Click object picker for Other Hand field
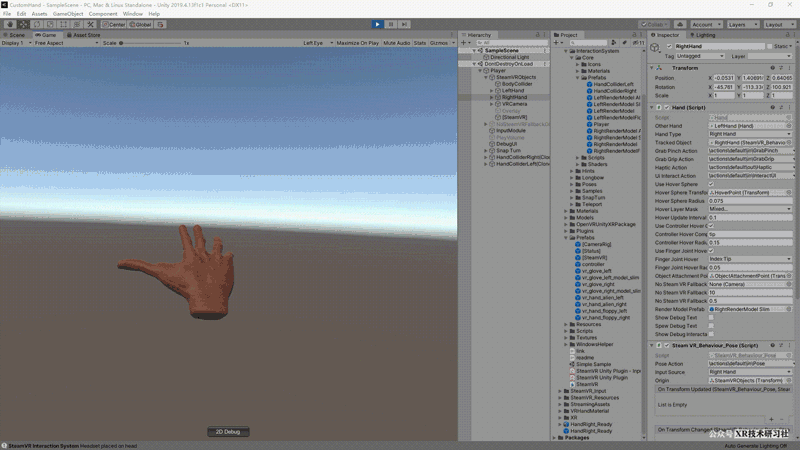 (789, 126)
